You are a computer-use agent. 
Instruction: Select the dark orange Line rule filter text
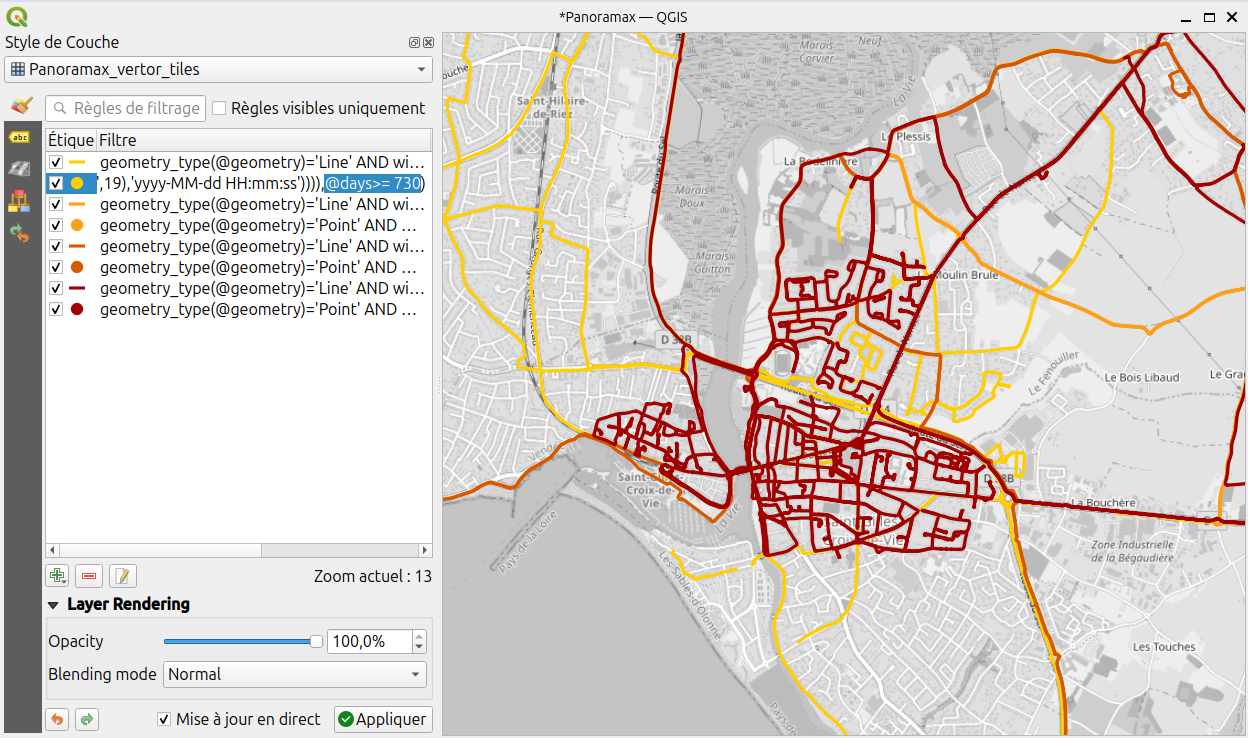(x=262, y=246)
